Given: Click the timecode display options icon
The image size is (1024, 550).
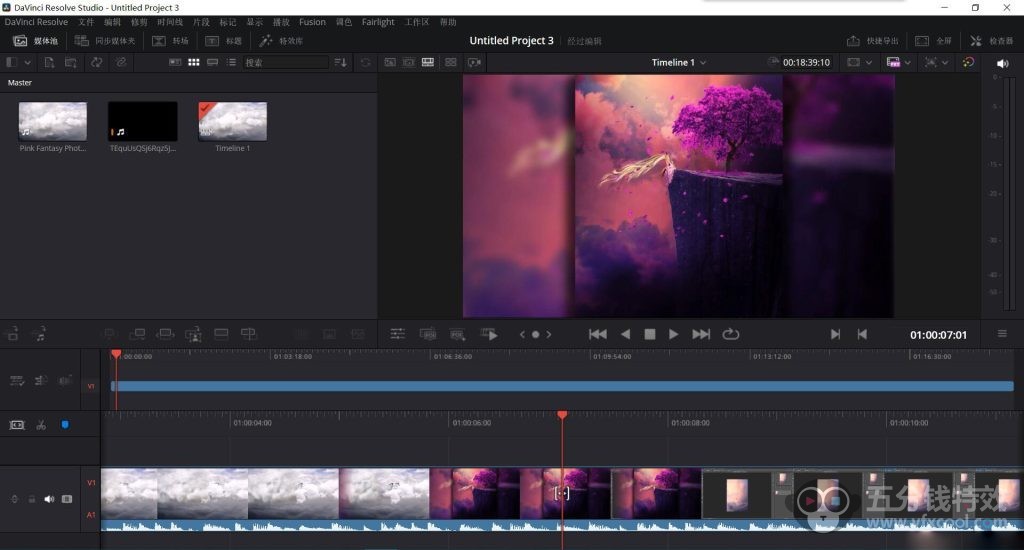Looking at the screenshot, I should pyautogui.click(x=428, y=334).
